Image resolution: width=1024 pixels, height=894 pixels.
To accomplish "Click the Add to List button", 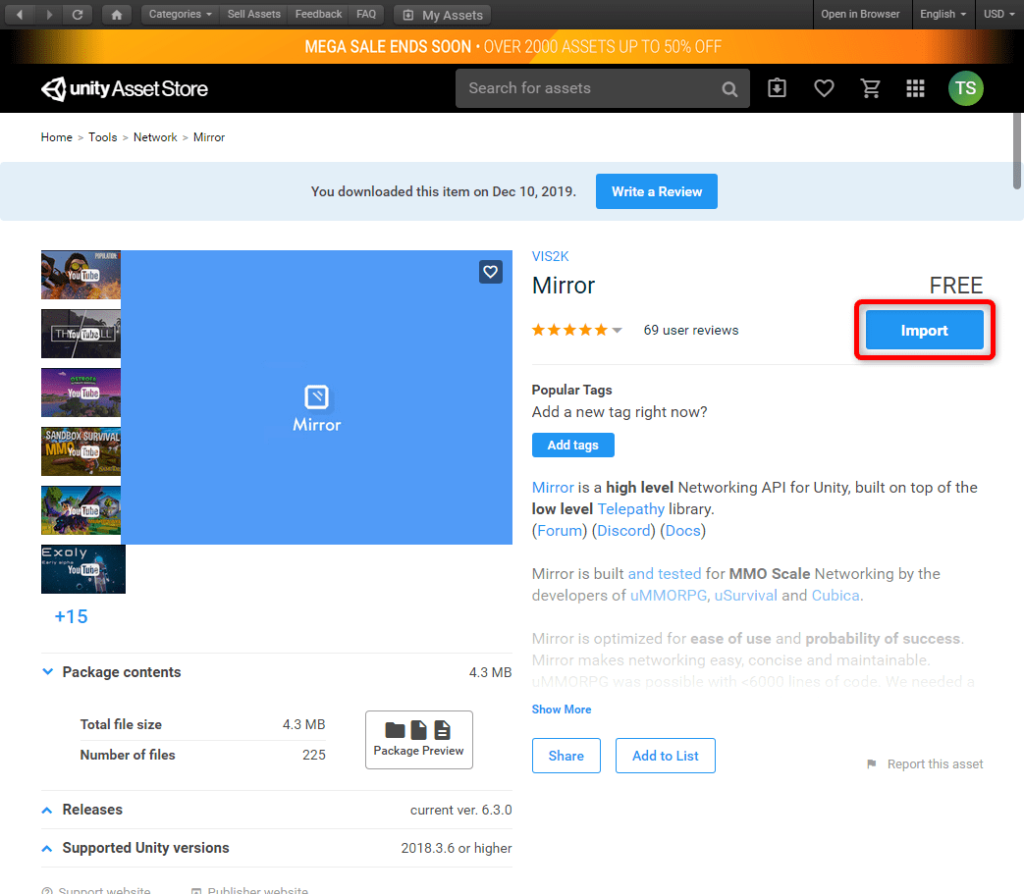I will point(665,756).
